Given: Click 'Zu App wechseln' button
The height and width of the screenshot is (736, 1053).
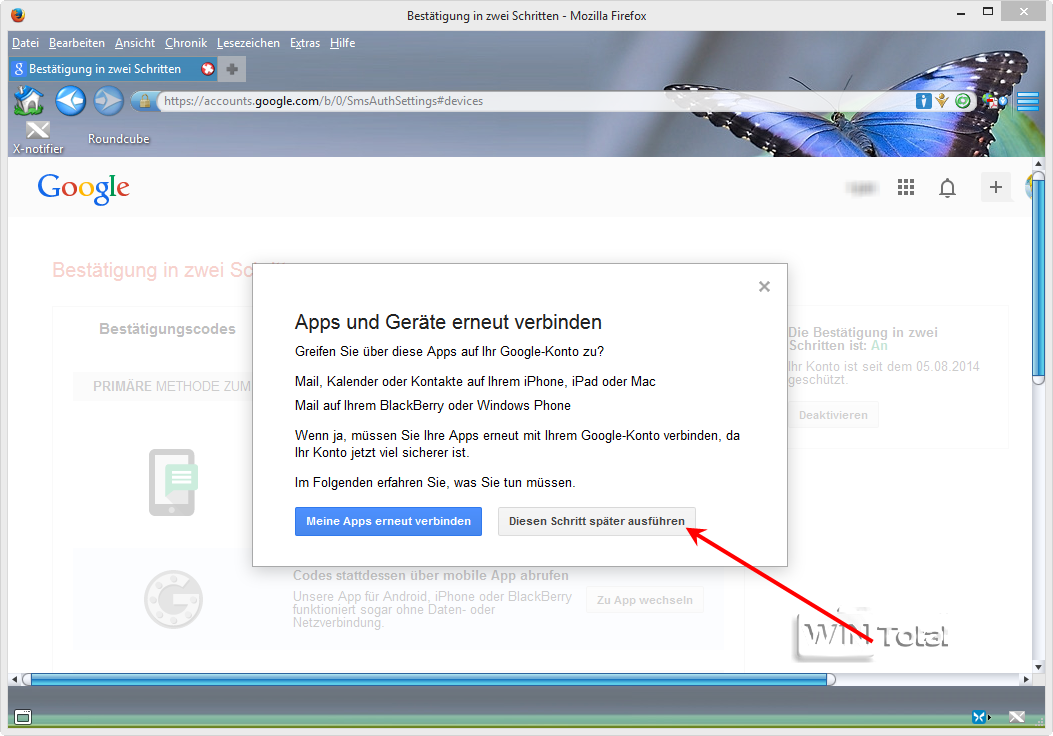Looking at the screenshot, I should [x=645, y=600].
